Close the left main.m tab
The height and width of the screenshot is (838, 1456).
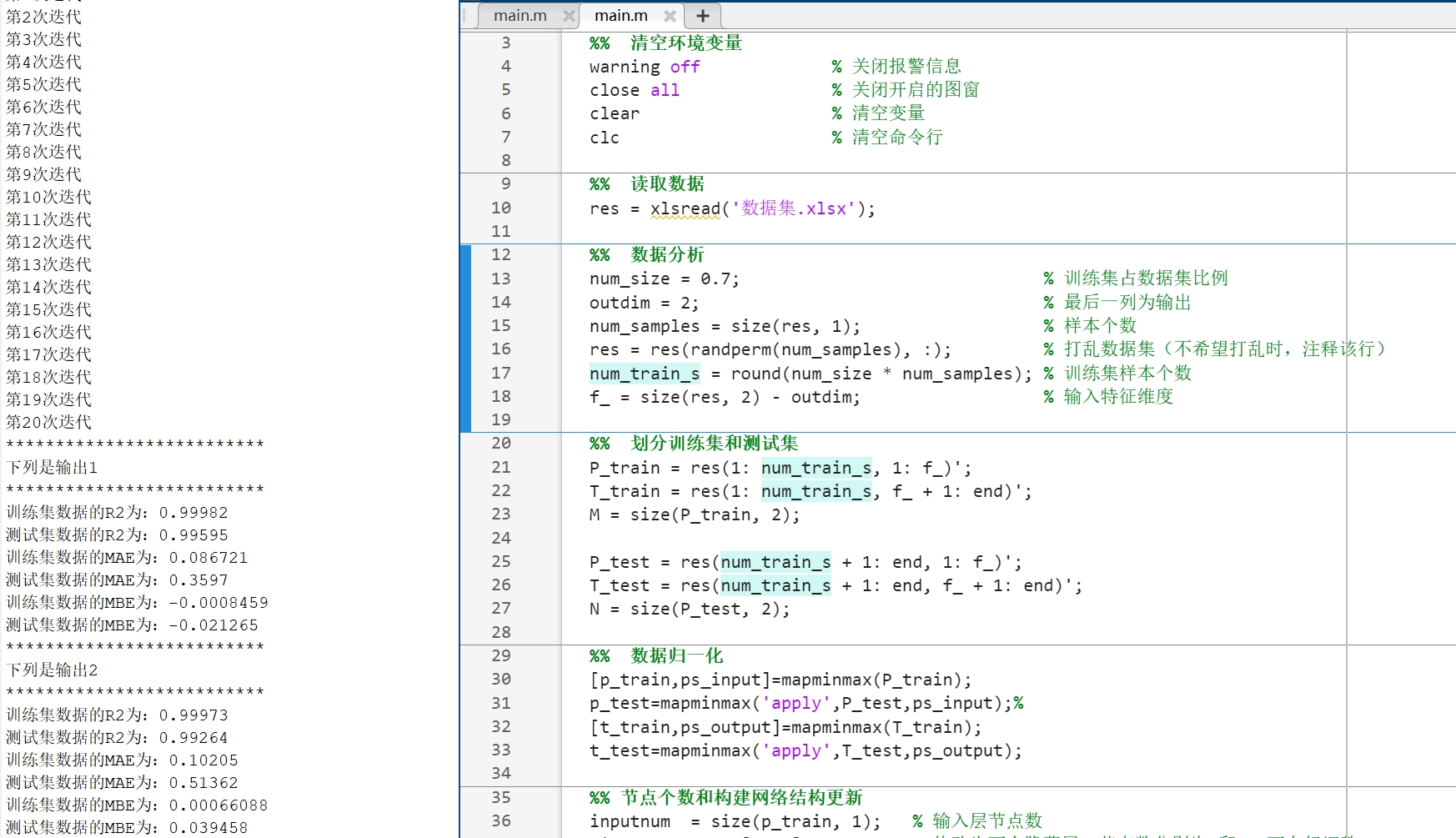point(570,16)
